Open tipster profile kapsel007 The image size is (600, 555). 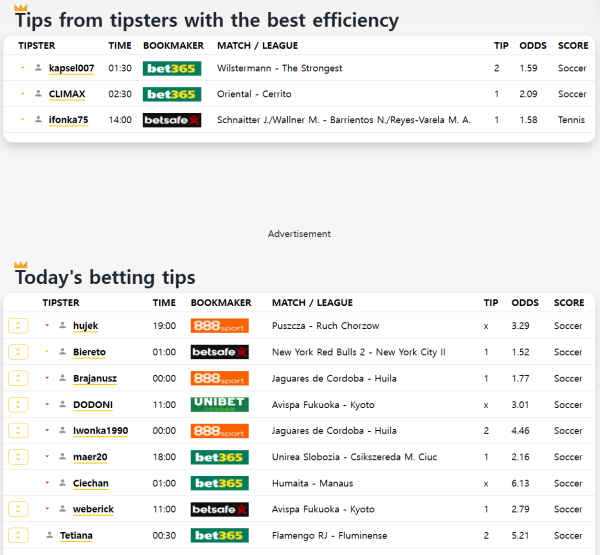click(x=71, y=68)
